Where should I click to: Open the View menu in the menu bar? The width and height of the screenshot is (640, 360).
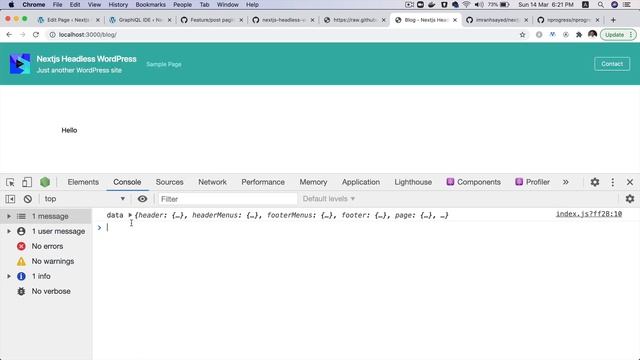coord(94,5)
